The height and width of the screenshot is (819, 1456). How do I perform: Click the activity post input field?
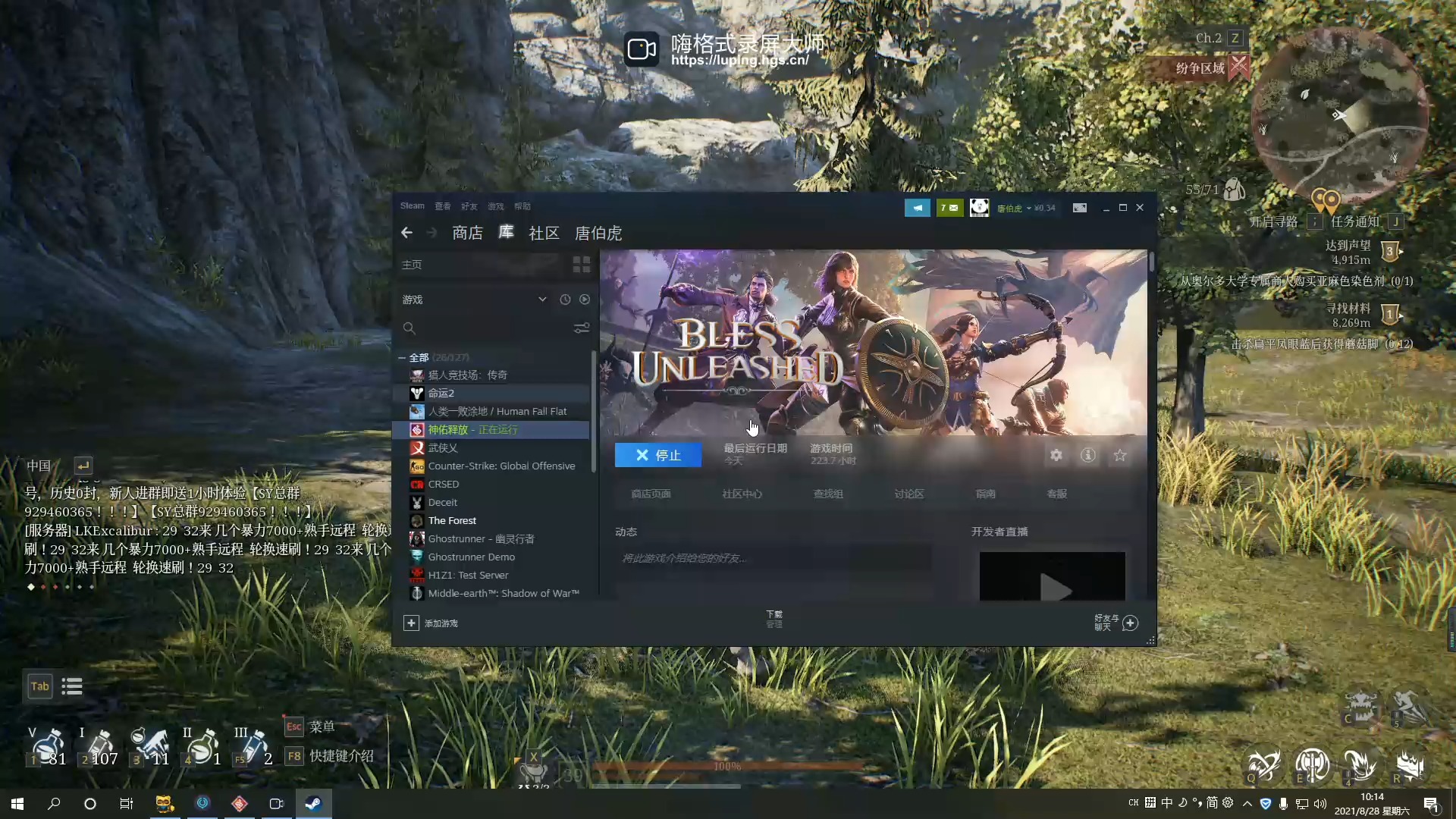(x=773, y=558)
